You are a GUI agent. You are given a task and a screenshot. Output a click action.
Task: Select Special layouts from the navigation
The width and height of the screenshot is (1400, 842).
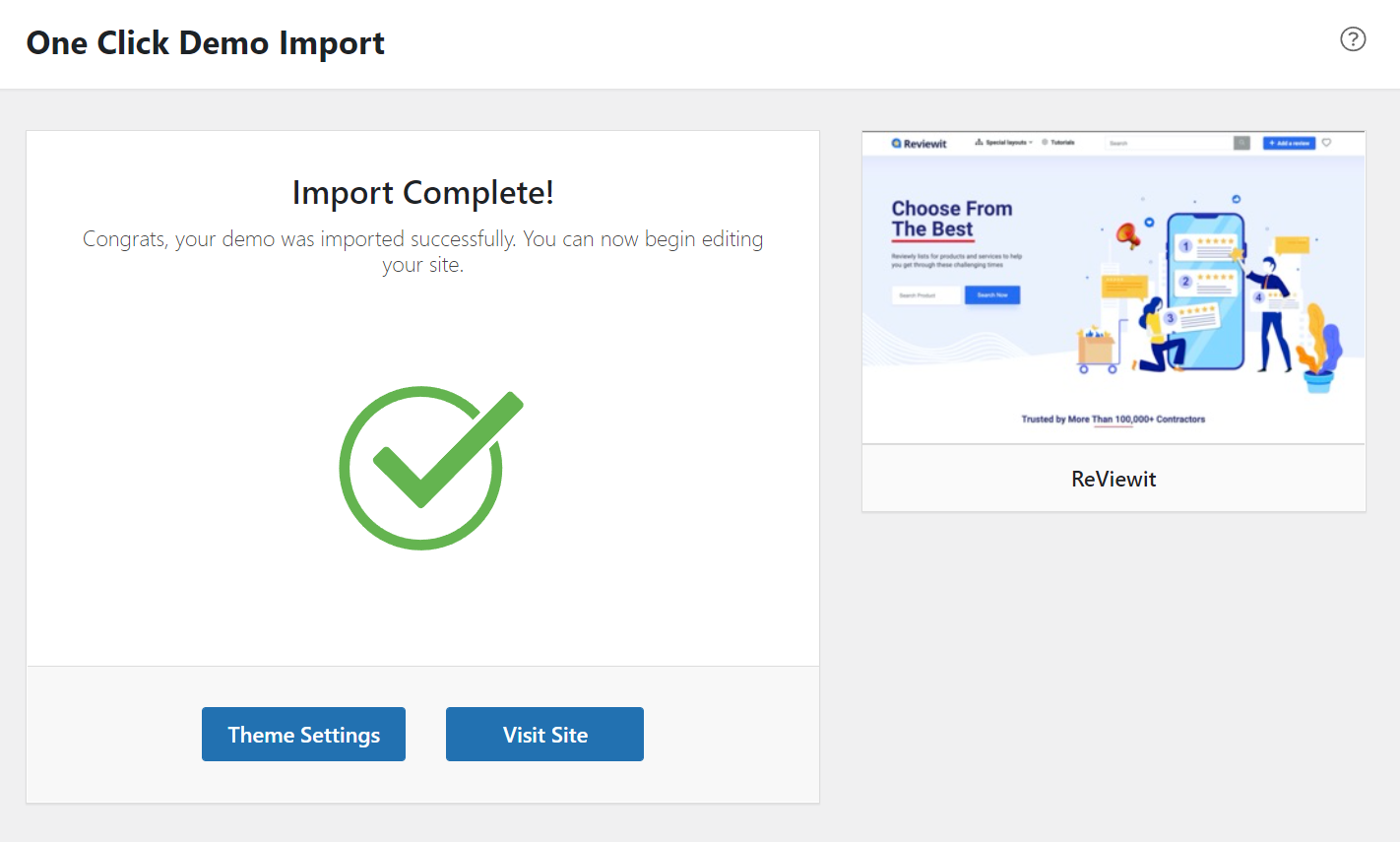(x=1005, y=142)
